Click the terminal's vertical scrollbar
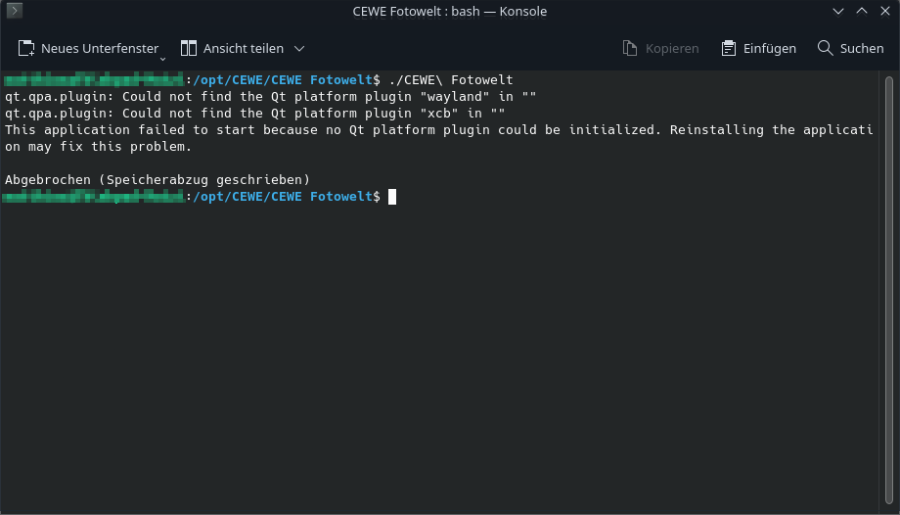Viewport: 900px width, 515px height. (888, 290)
